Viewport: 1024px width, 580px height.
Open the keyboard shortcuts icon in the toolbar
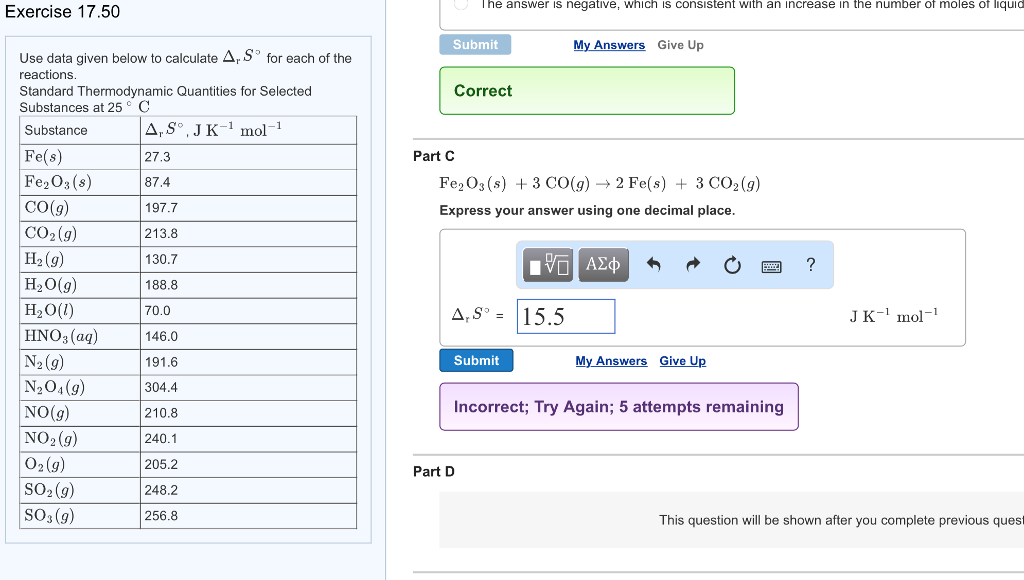(x=771, y=265)
